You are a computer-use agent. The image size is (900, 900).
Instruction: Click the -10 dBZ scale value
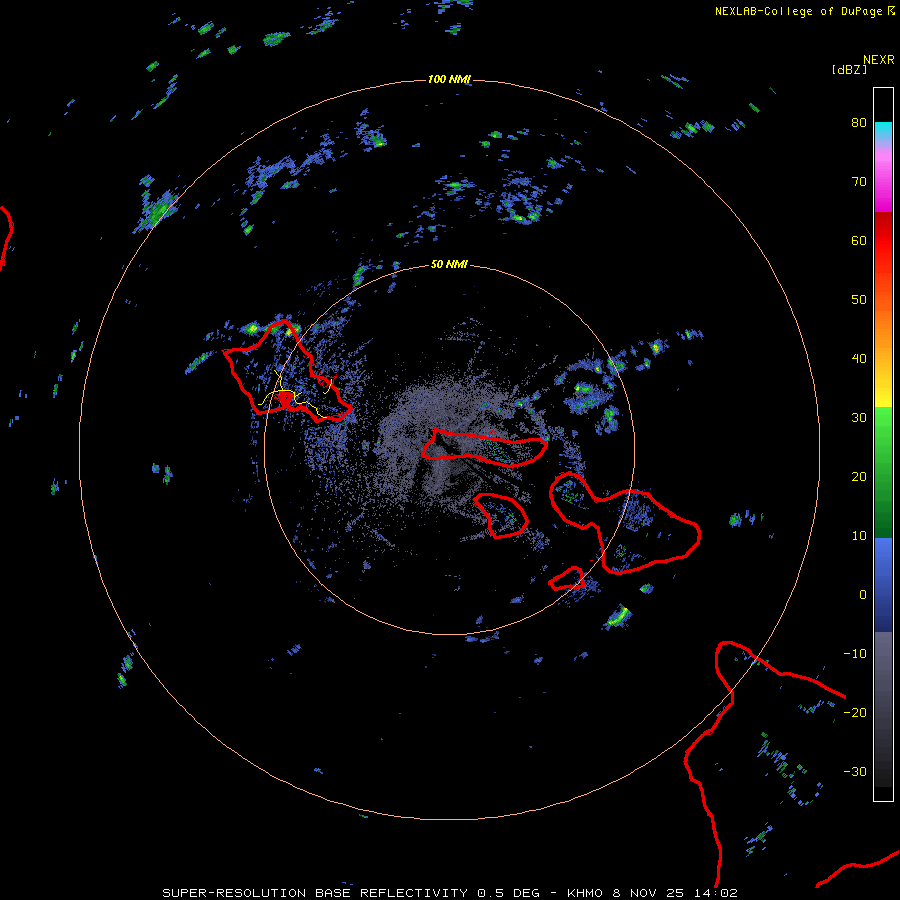tap(855, 654)
